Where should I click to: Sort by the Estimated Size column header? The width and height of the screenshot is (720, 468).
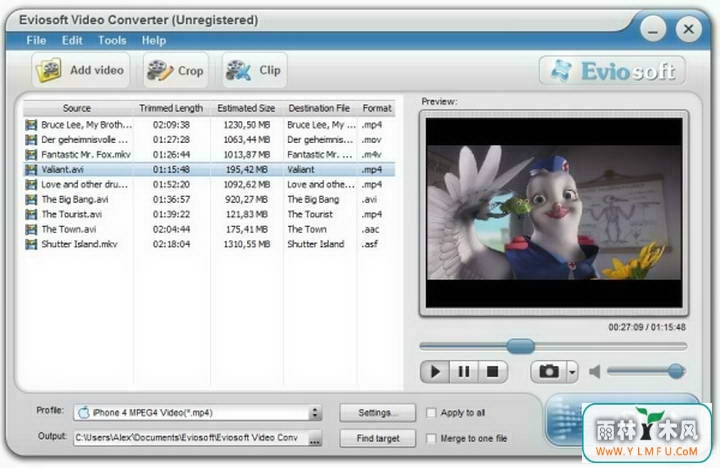pos(246,108)
